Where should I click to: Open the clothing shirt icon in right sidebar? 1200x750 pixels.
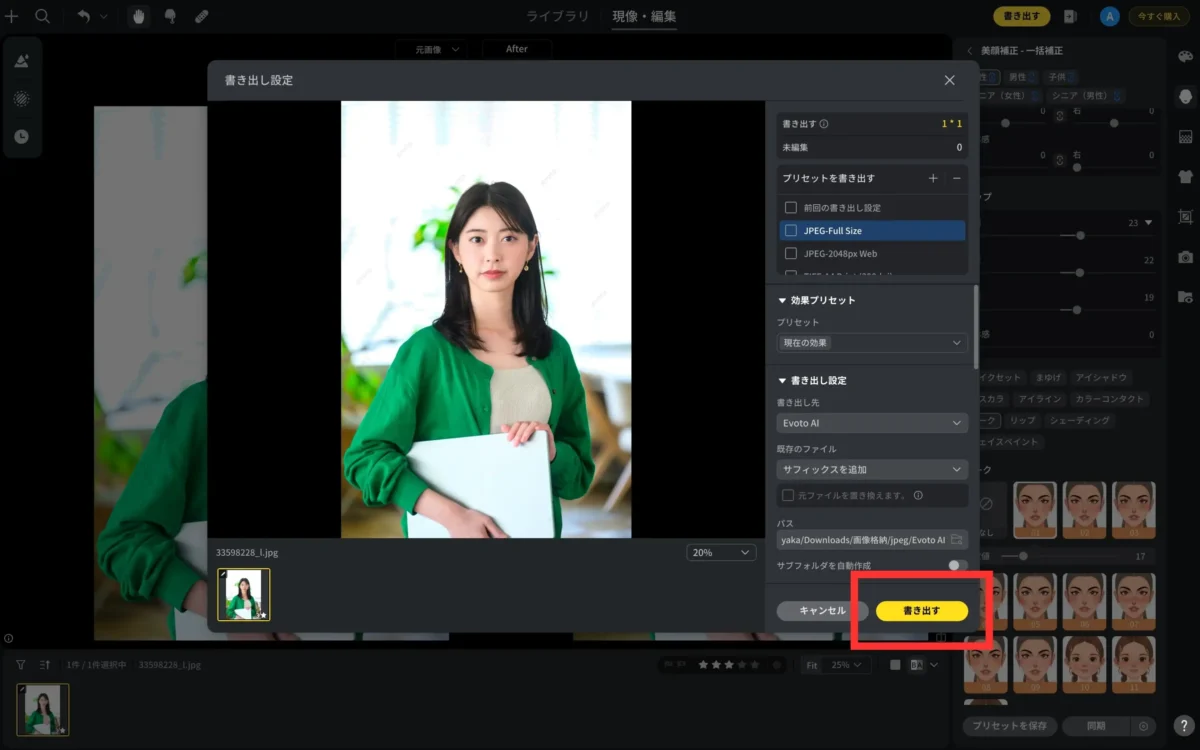click(1186, 176)
